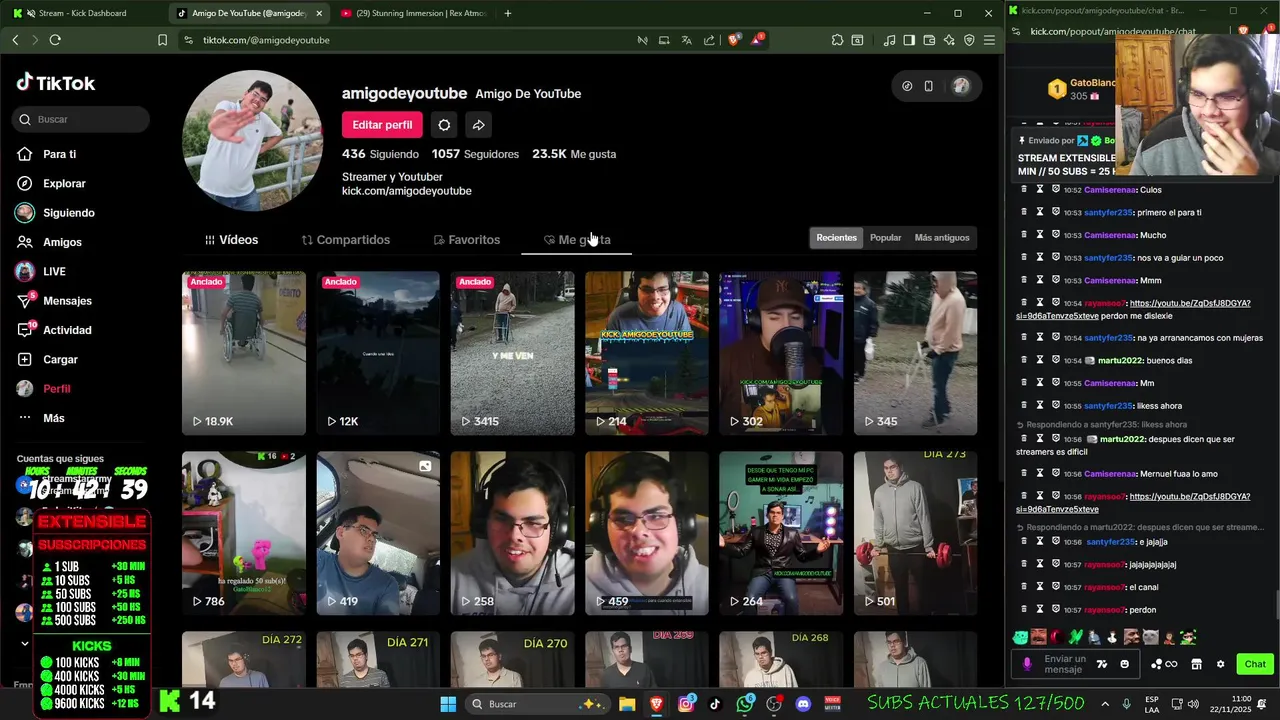Select Popular sort option
Screen dimensions: 1280x720
click(x=885, y=238)
